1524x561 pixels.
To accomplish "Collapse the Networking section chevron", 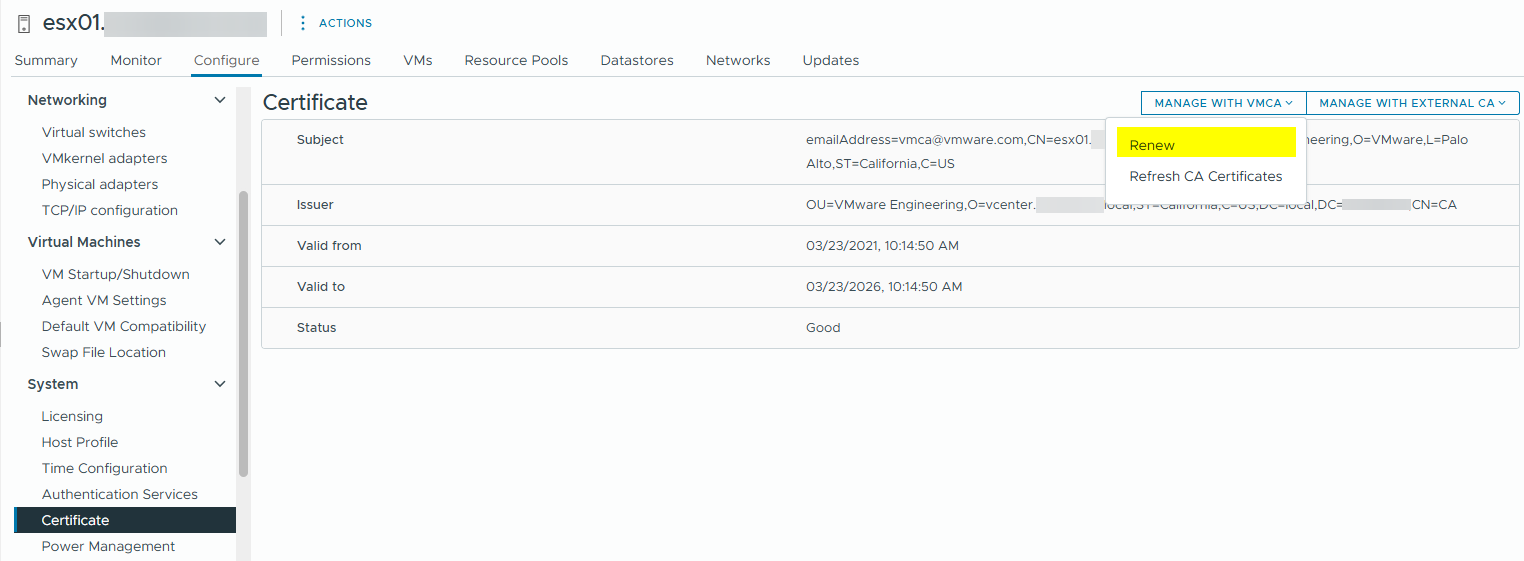I will tap(220, 100).
